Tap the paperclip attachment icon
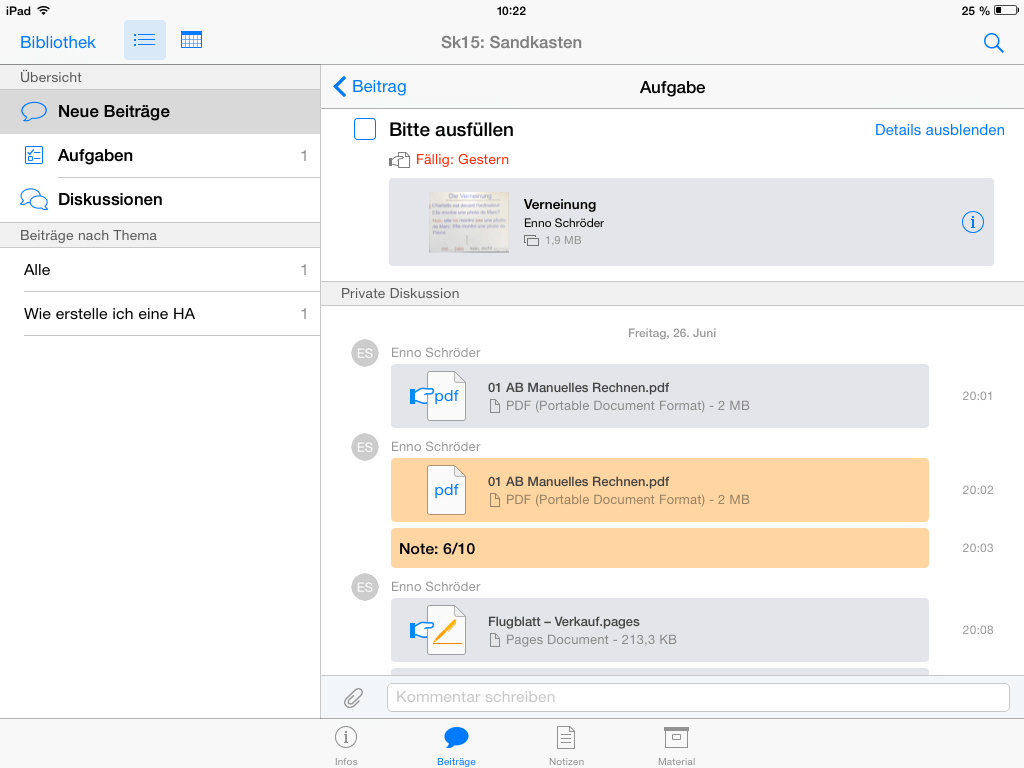This screenshot has height=768, width=1024. (x=353, y=697)
